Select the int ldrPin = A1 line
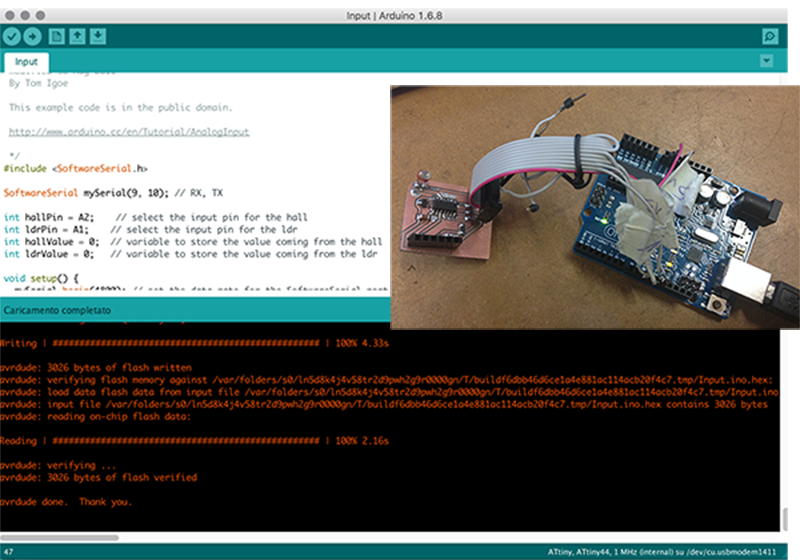The height and width of the screenshot is (560, 800). point(151,230)
